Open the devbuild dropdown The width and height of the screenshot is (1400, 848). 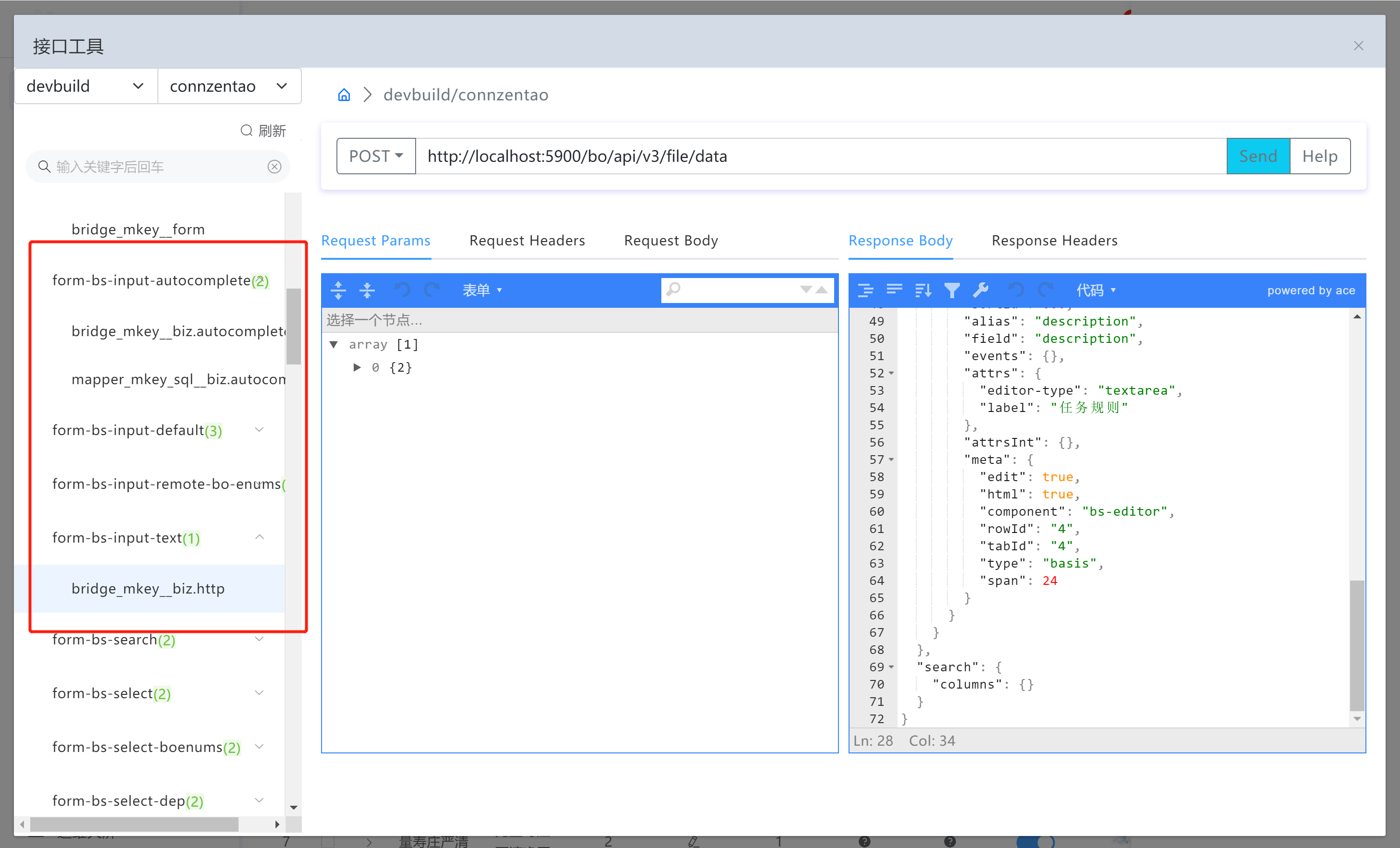86,86
